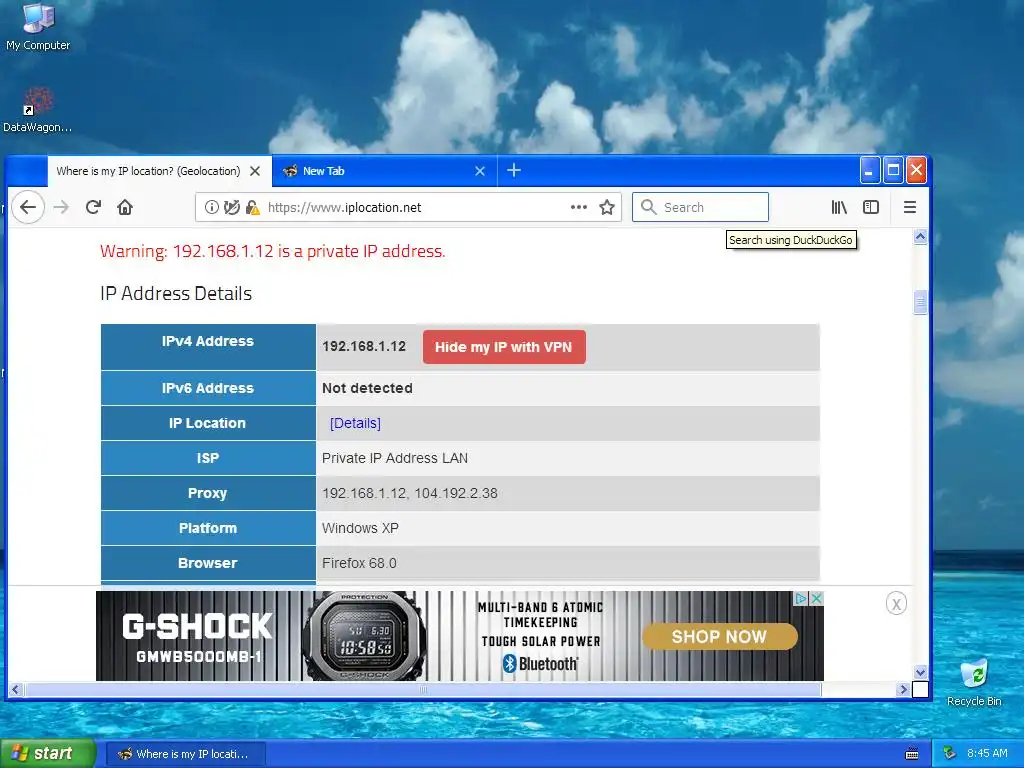Click the keyboard icon on taskbar
The height and width of the screenshot is (768, 1024).
(912, 754)
